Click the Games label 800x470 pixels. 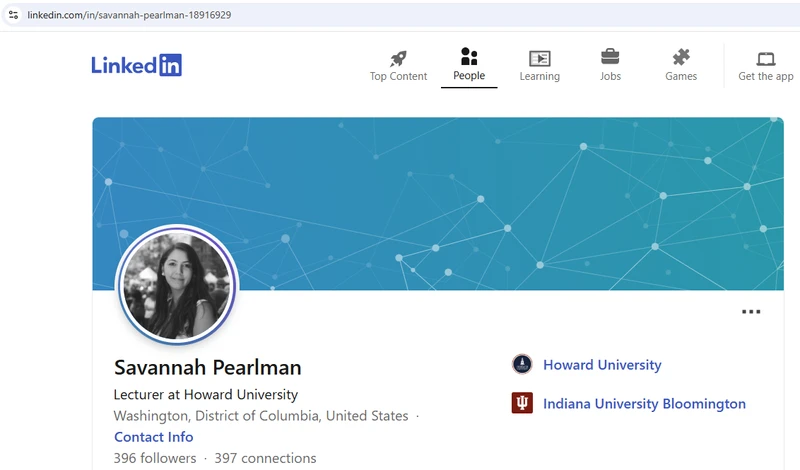(x=681, y=76)
